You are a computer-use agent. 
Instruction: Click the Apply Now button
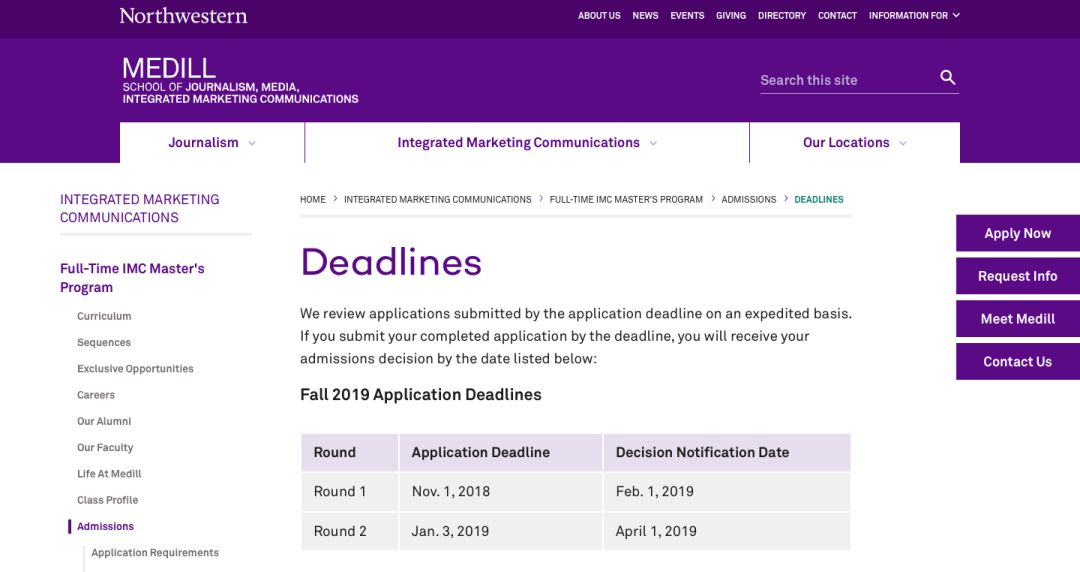tap(1017, 233)
